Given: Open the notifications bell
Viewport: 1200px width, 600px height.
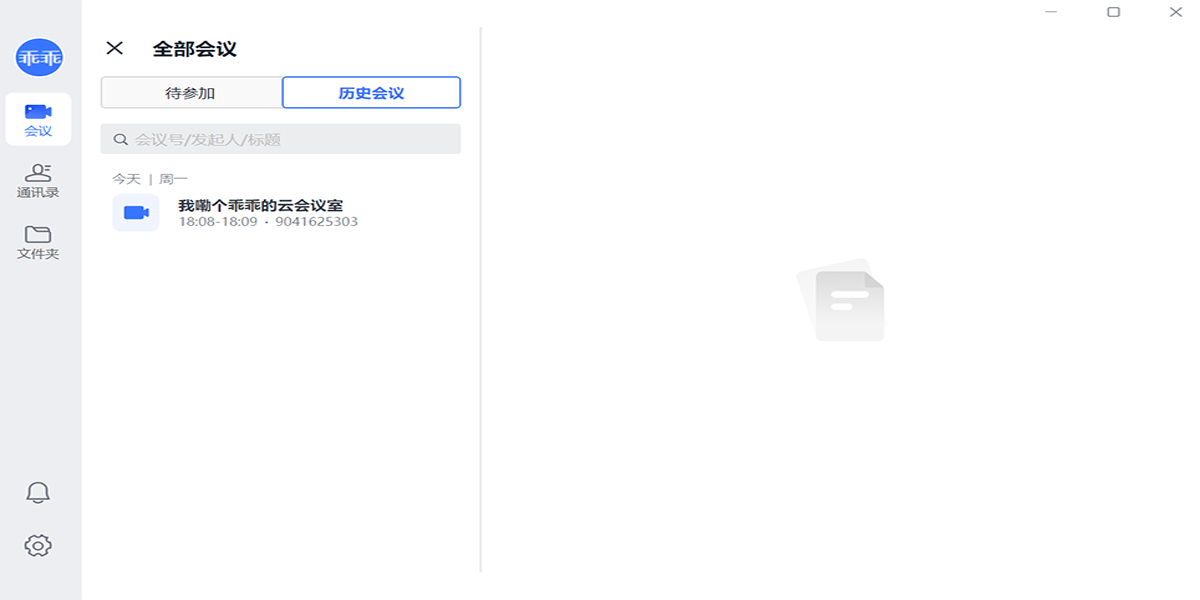Looking at the screenshot, I should (38, 492).
